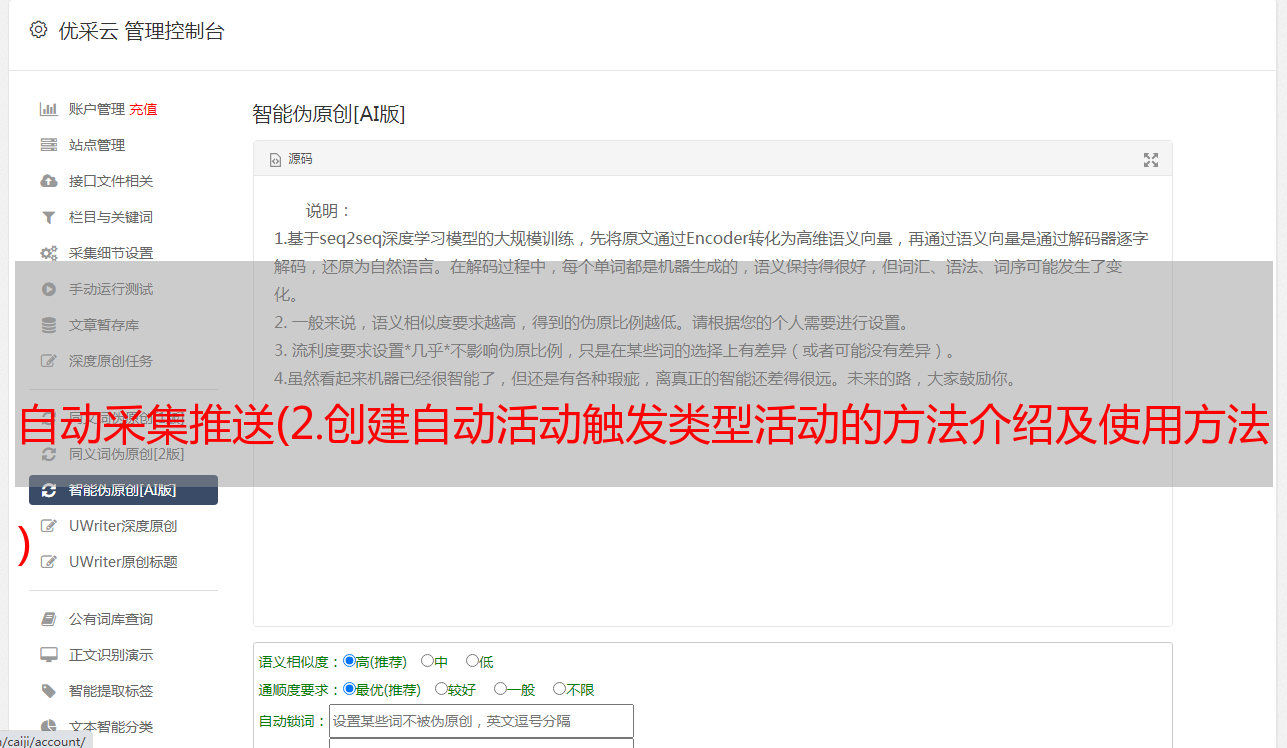
Task: Click the 接口文件相关 cloud upload icon
Action: pos(48,181)
